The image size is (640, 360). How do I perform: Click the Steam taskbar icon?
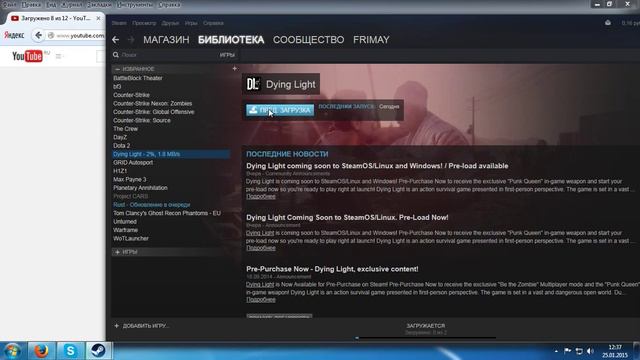click(98, 351)
